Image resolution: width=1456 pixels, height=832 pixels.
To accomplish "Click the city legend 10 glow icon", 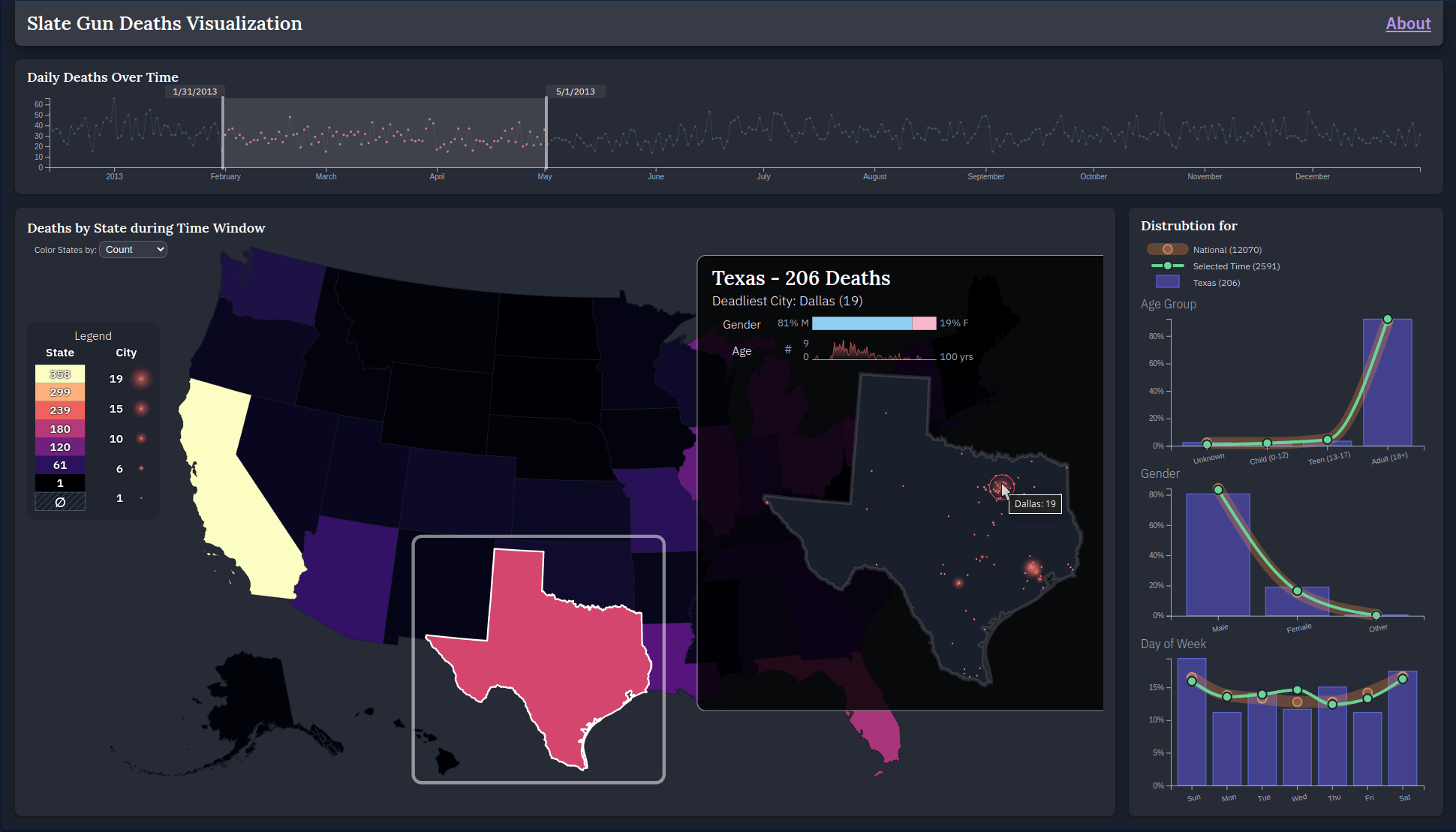I will [x=141, y=438].
